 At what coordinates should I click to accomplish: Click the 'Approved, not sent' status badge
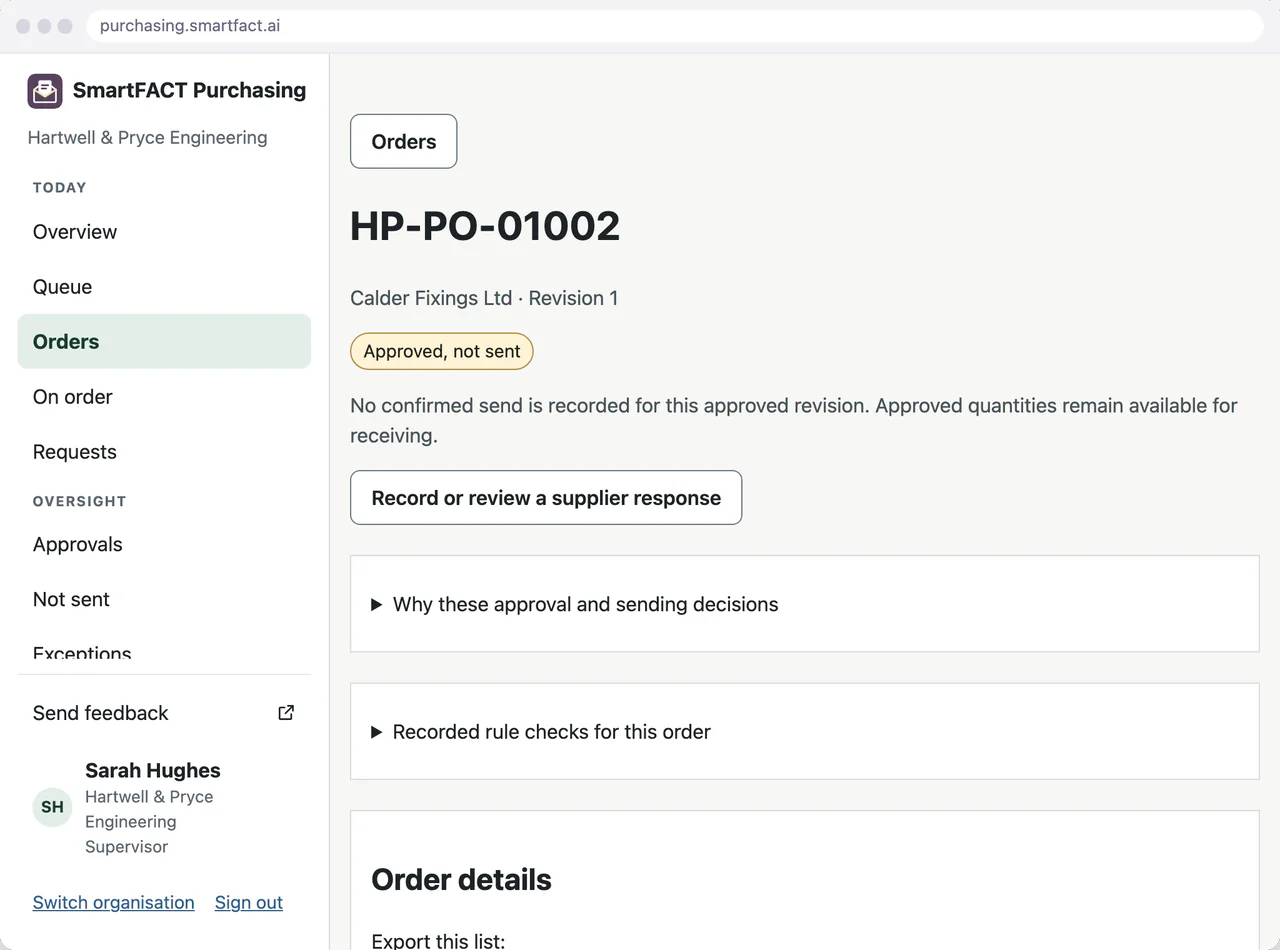point(442,352)
